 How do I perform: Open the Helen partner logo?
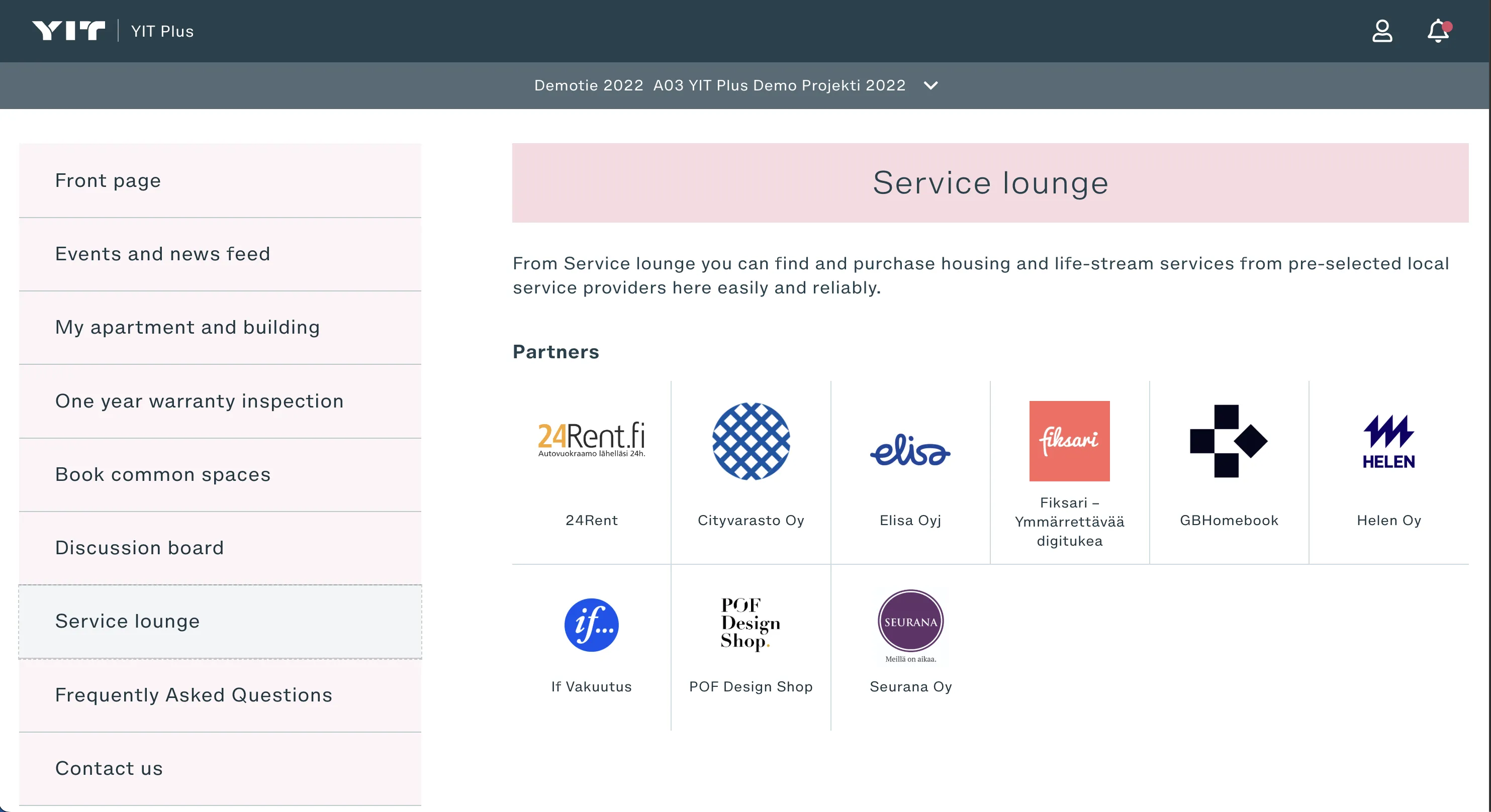pos(1388,442)
